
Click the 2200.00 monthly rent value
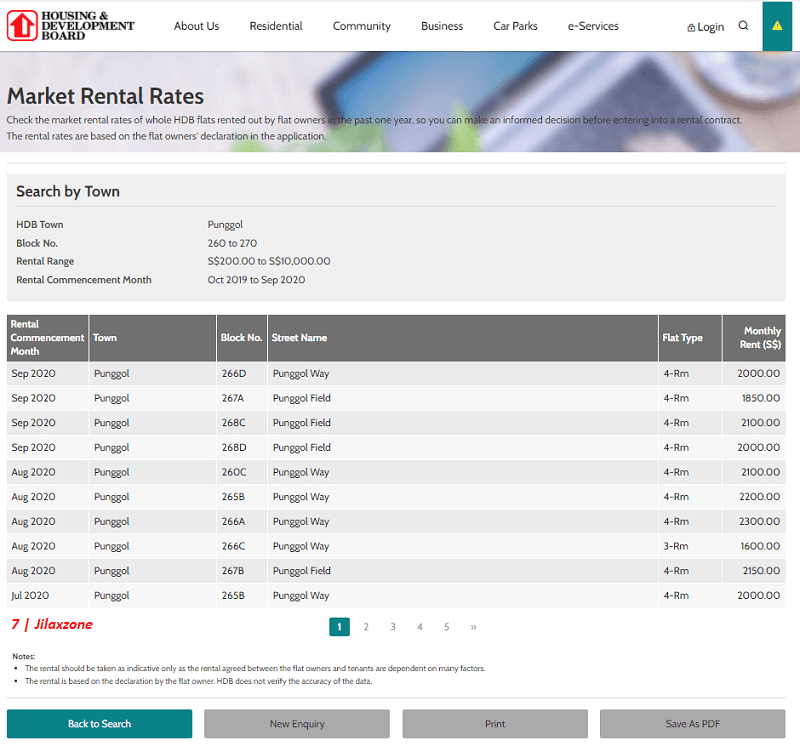point(760,496)
